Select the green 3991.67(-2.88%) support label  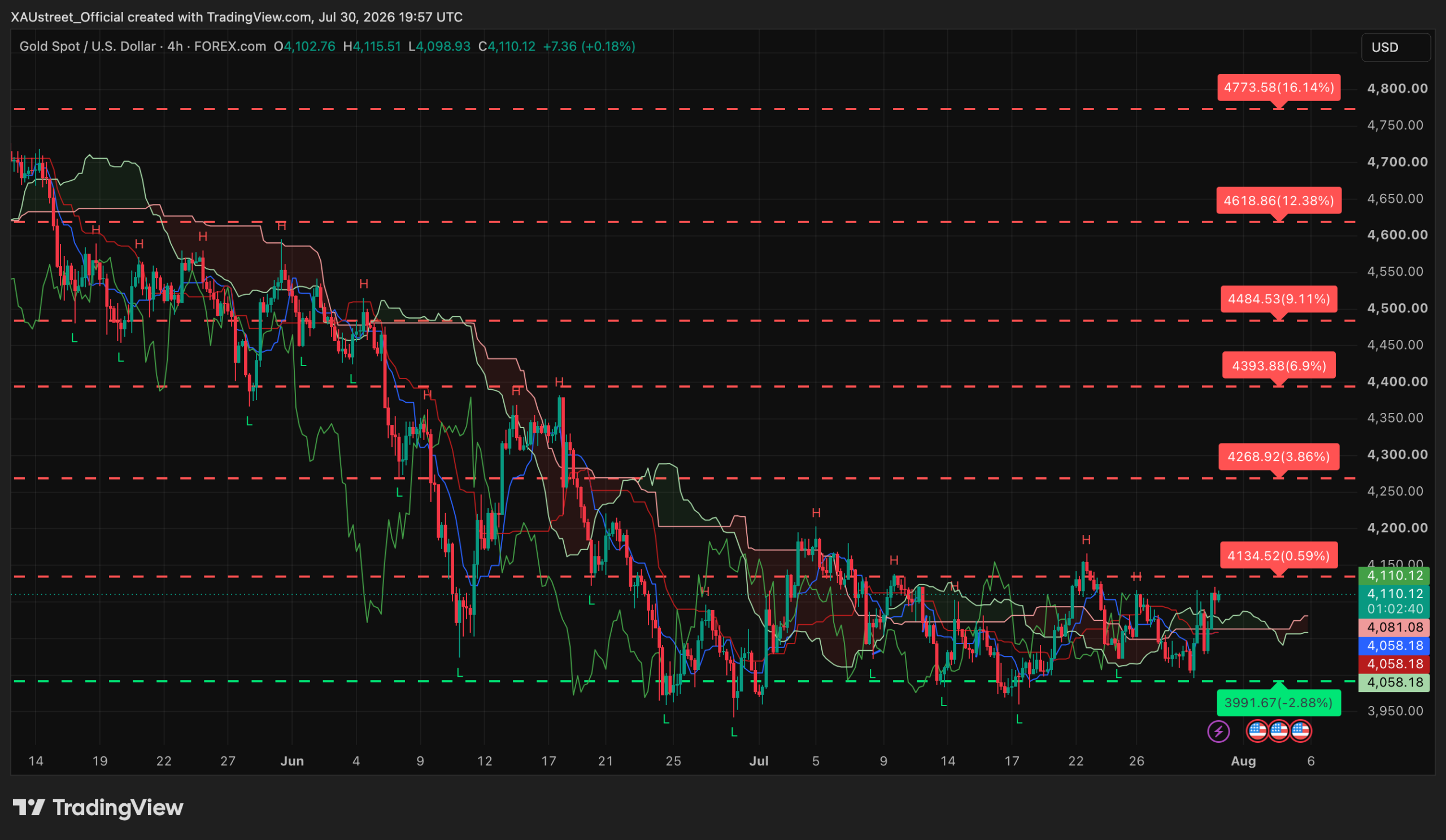1279,703
